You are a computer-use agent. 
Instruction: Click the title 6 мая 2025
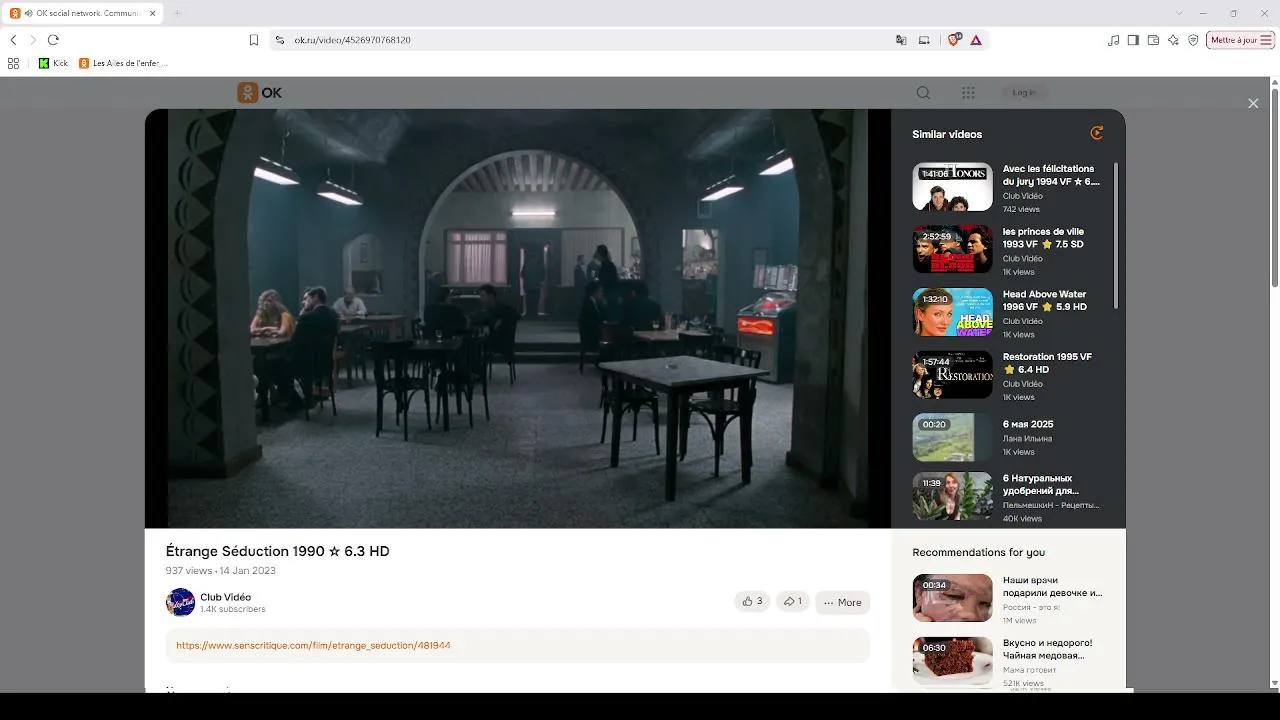pos(1028,424)
